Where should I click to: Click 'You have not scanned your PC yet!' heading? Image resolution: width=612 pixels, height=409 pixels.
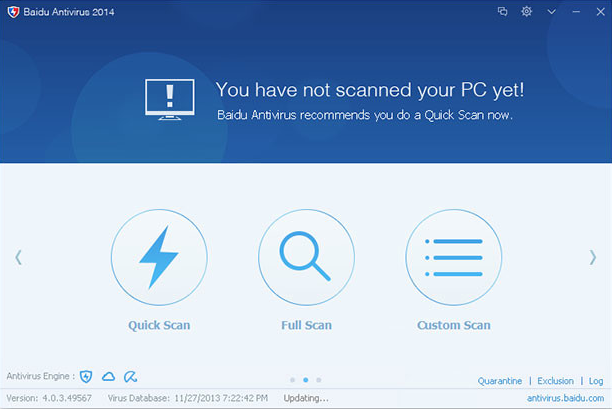click(x=370, y=90)
